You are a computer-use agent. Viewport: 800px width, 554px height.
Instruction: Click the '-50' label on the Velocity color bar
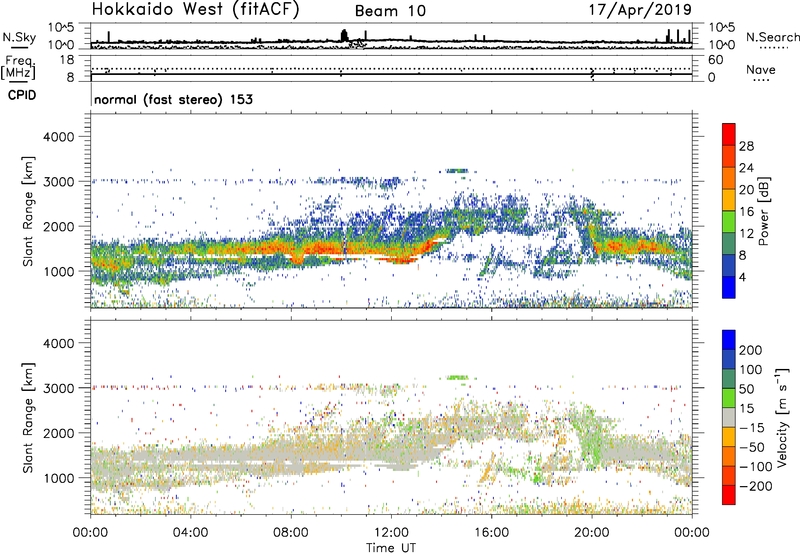click(752, 447)
